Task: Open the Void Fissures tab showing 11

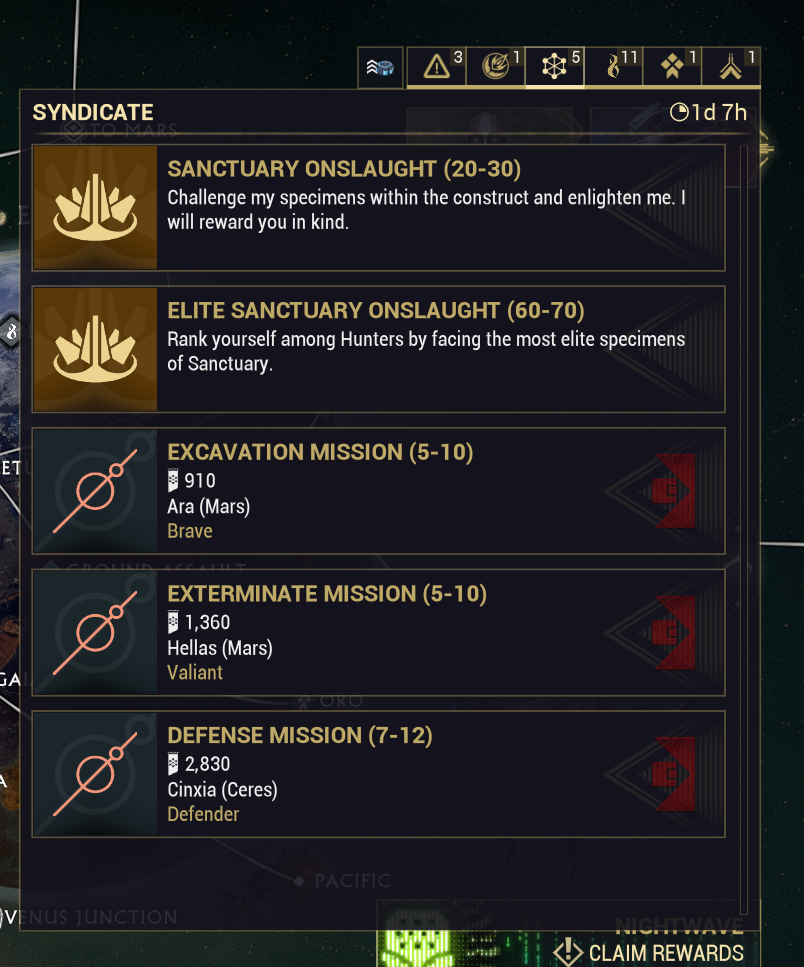Action: 613,67
